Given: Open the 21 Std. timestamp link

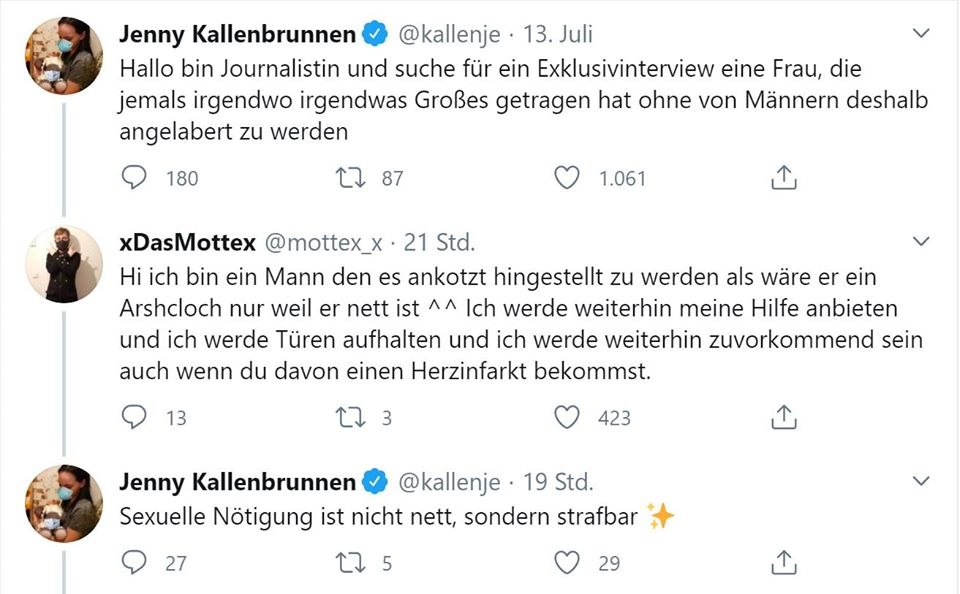Looking at the screenshot, I should click(439, 242).
